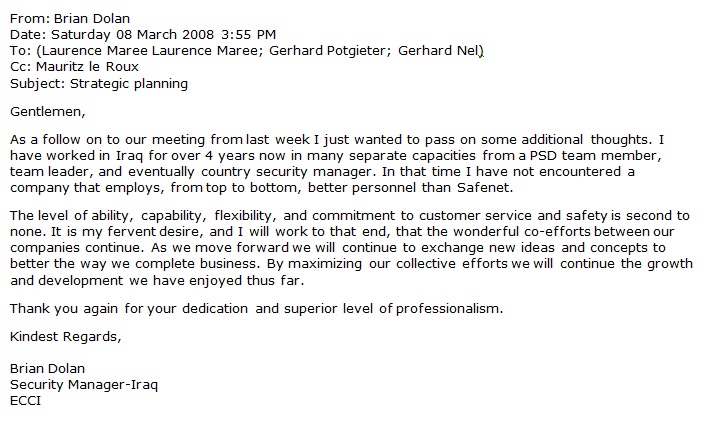Image resolution: width=703 pixels, height=422 pixels.
Task: Click the Kindest Regards closing line
Action: [x=65, y=335]
